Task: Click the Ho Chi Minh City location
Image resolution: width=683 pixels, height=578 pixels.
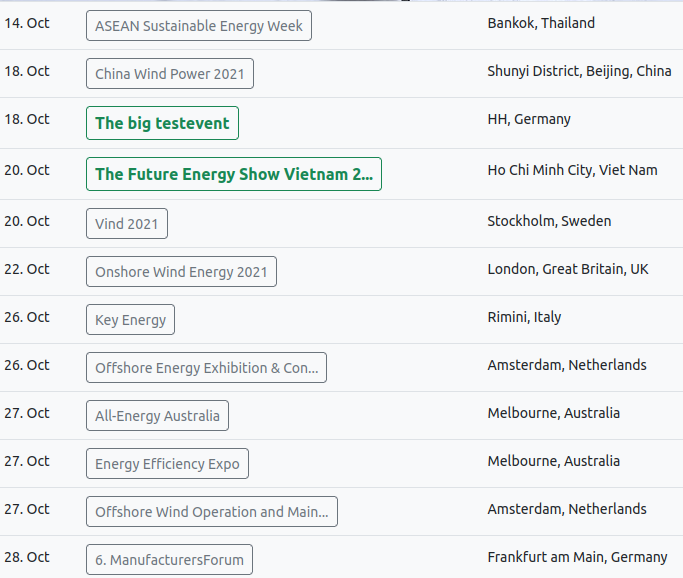Action: tap(572, 170)
